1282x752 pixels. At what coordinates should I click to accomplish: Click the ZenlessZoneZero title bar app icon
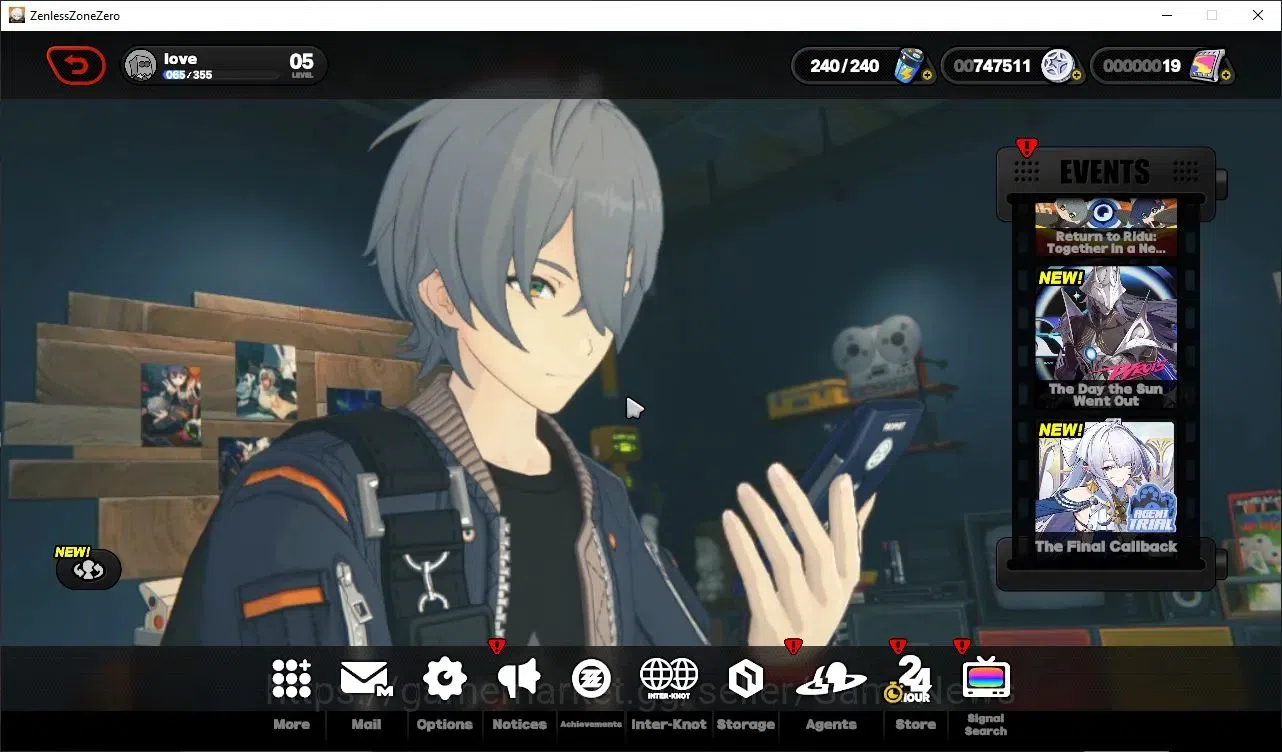coord(17,15)
